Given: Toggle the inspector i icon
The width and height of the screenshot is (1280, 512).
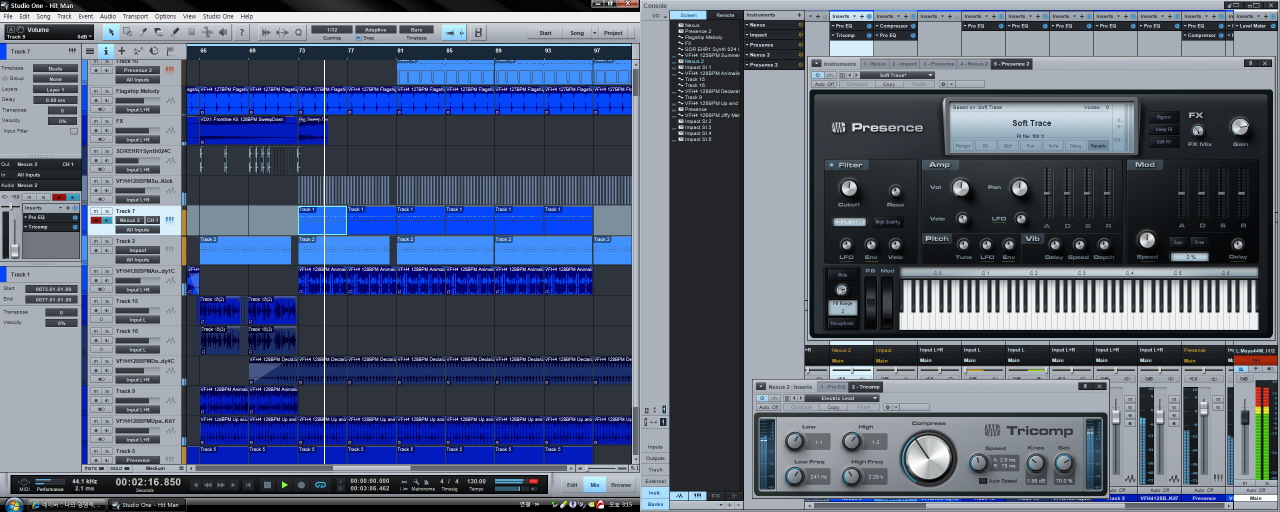Looking at the screenshot, I should point(105,51).
